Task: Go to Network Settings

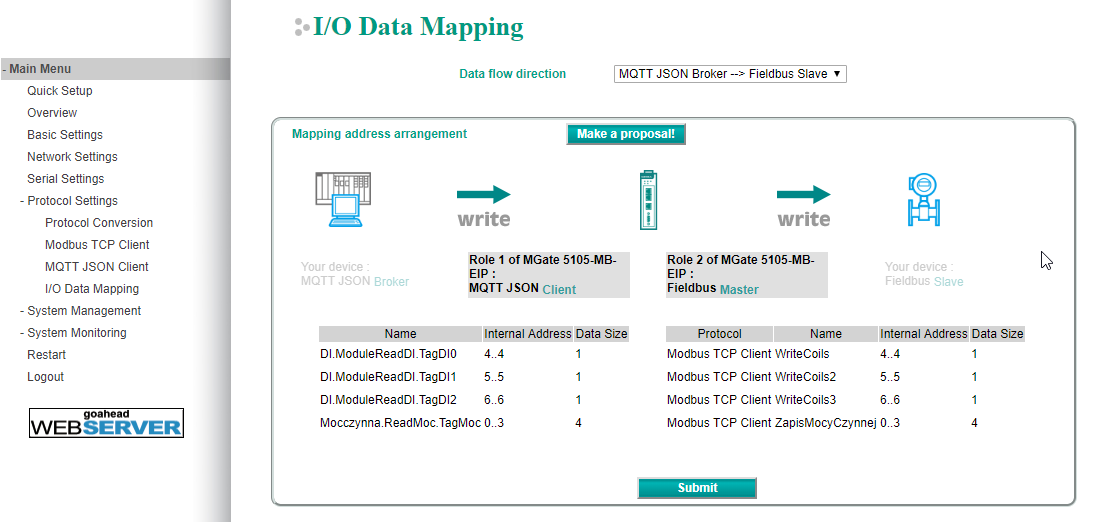Action: pos(72,157)
